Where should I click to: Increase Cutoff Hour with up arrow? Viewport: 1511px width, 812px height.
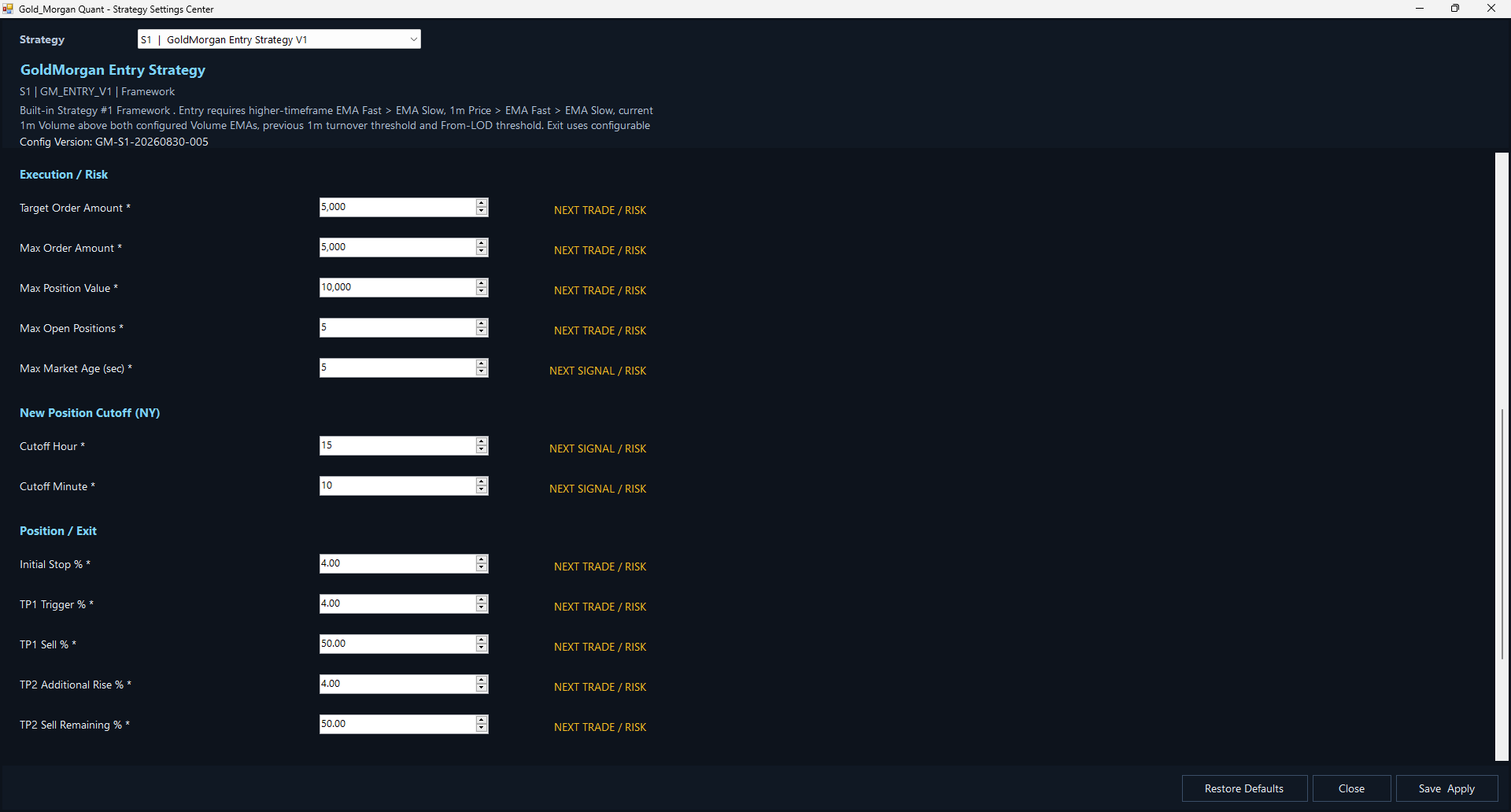482,441
